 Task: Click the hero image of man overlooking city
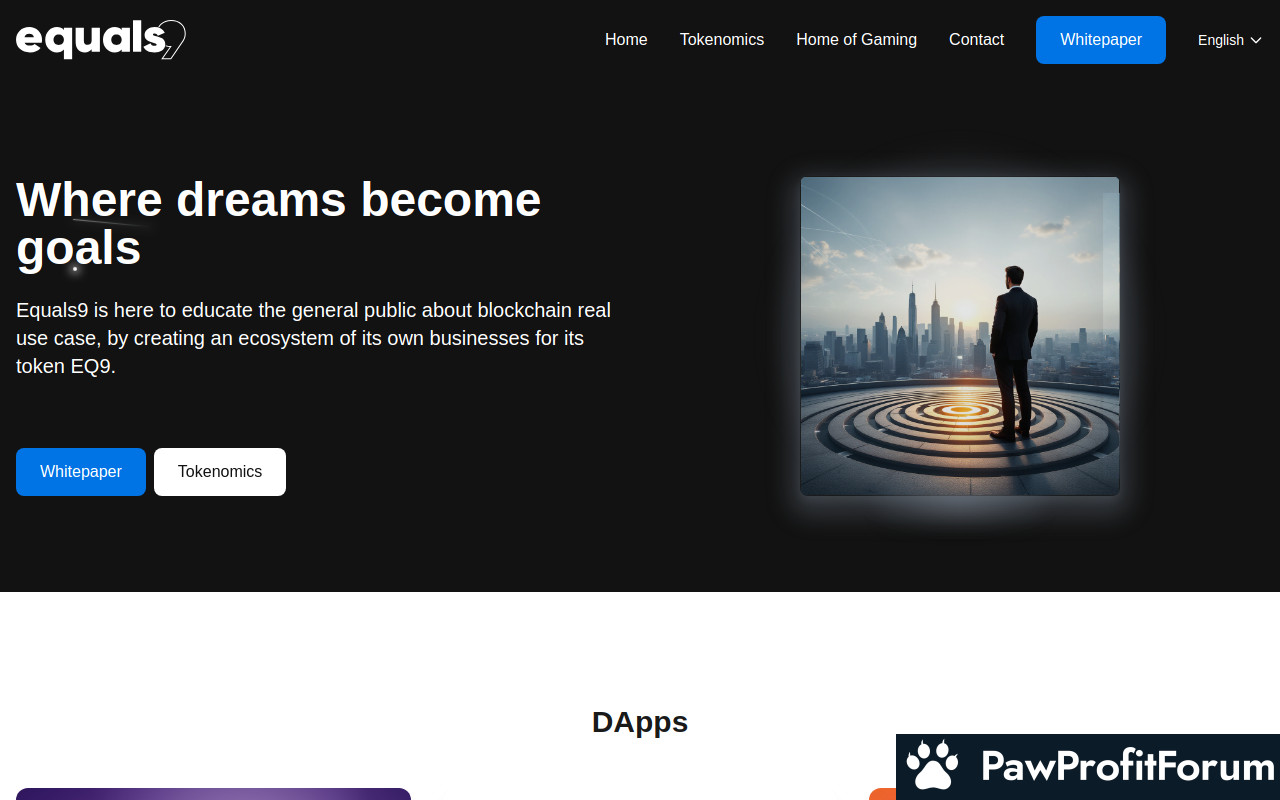click(x=959, y=336)
